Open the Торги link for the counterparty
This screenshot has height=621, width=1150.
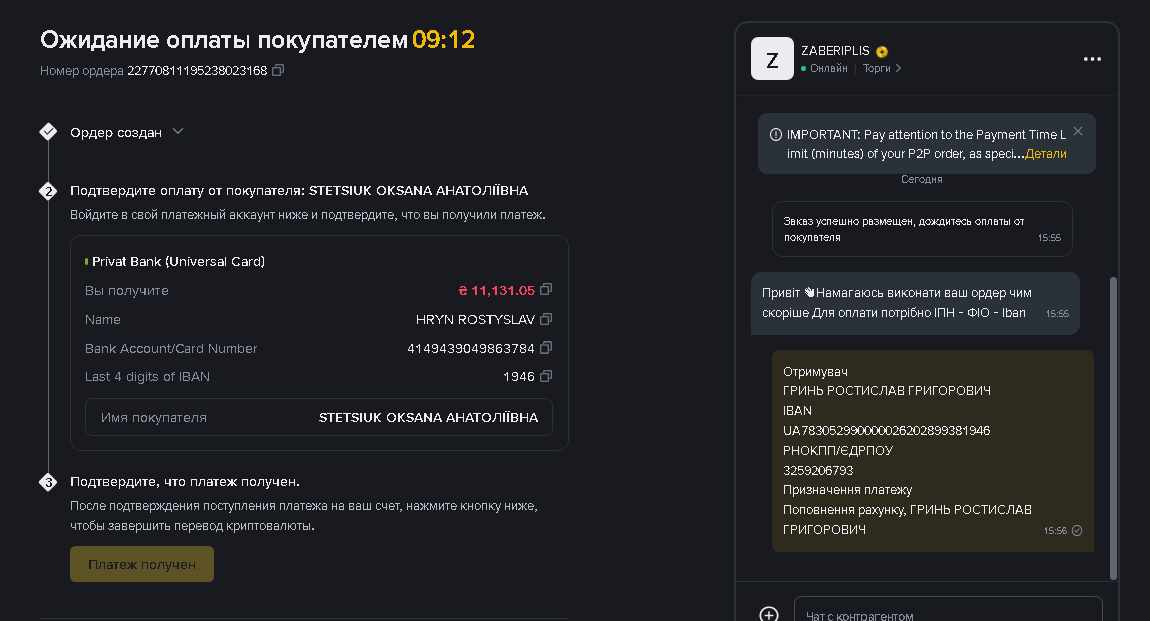(x=882, y=68)
